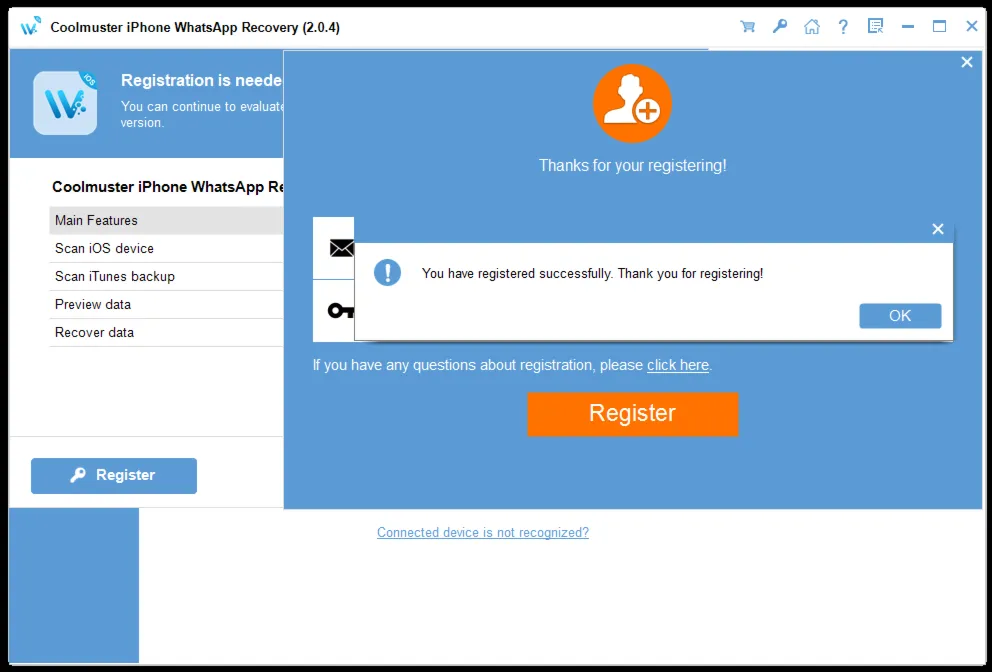The width and height of the screenshot is (992, 672).
Task: Click the Coolmuster iOS app logo
Action: point(65,103)
